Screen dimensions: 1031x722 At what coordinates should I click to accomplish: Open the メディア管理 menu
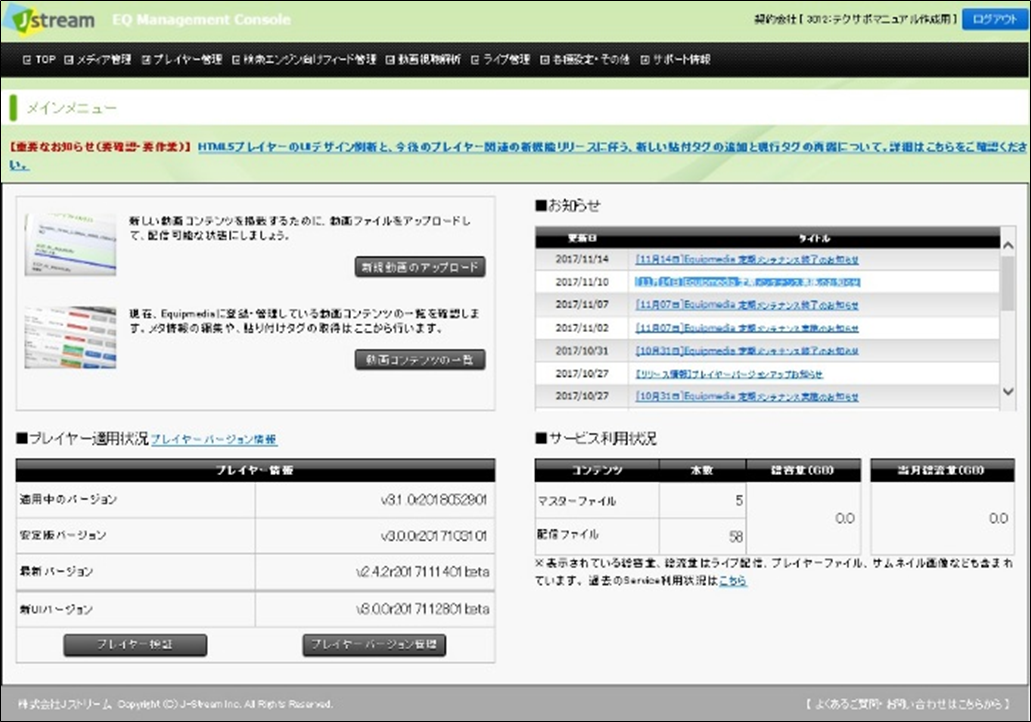(x=98, y=60)
